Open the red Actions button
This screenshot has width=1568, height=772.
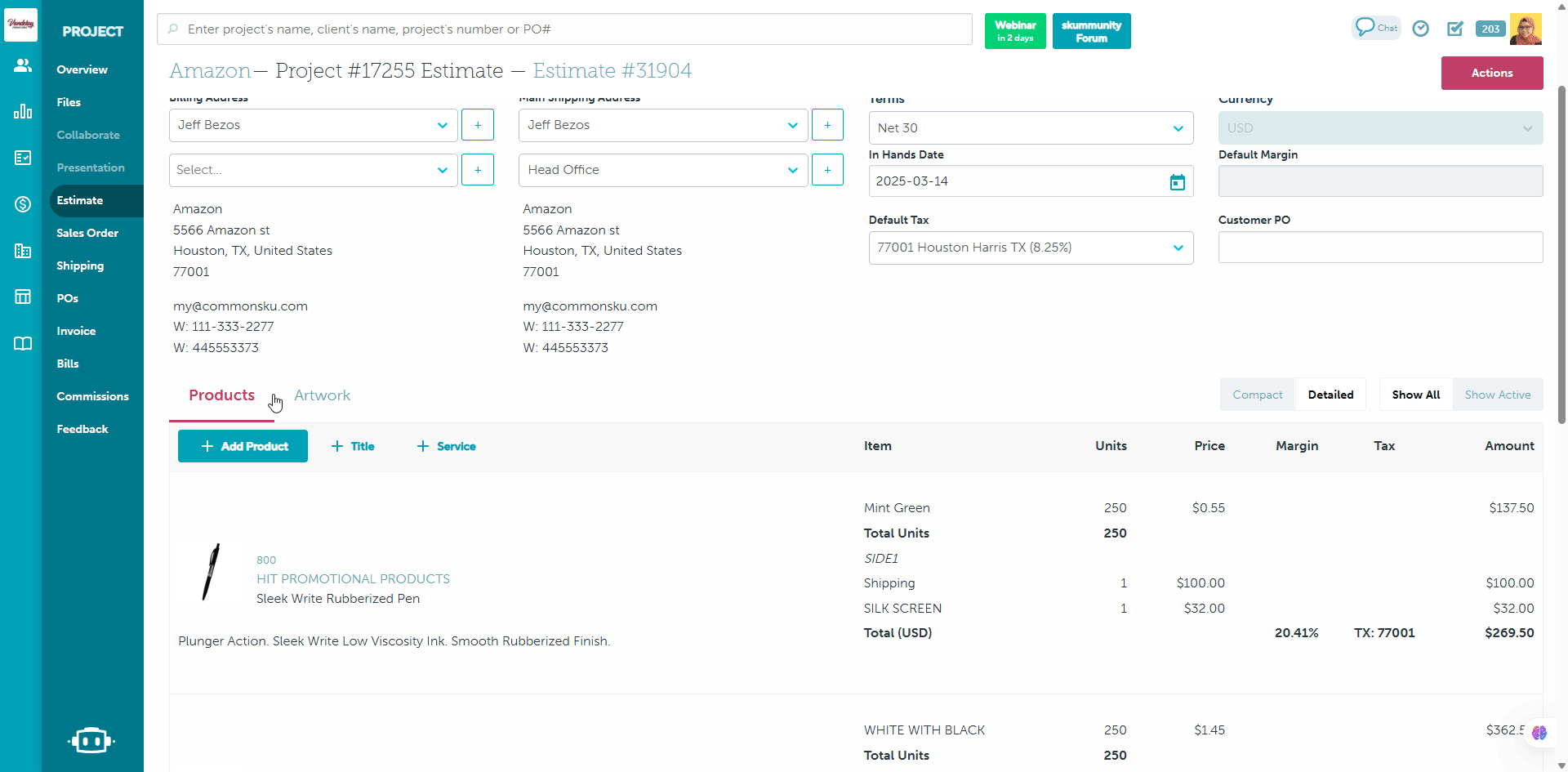point(1491,73)
